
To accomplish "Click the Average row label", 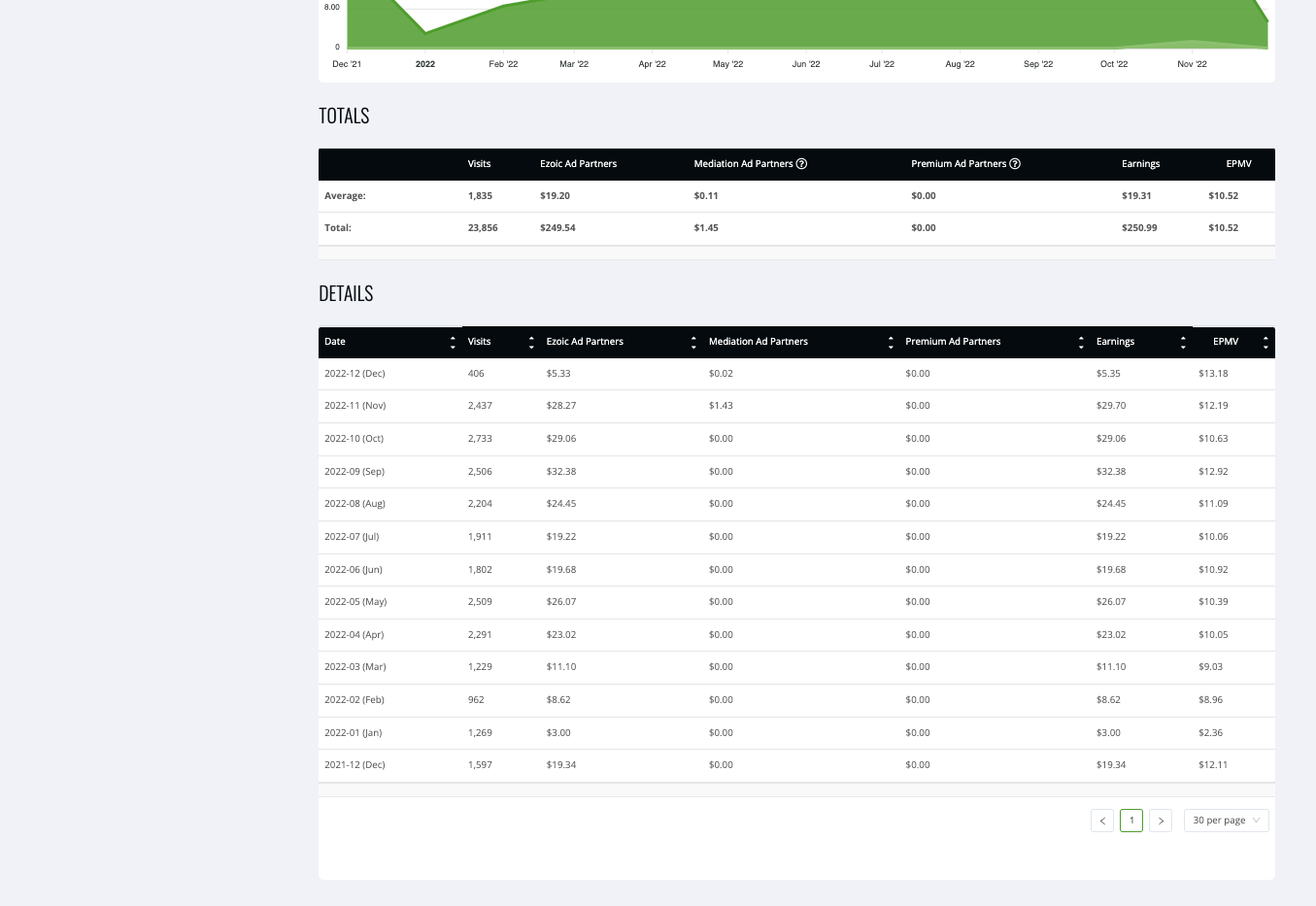I will point(345,196).
